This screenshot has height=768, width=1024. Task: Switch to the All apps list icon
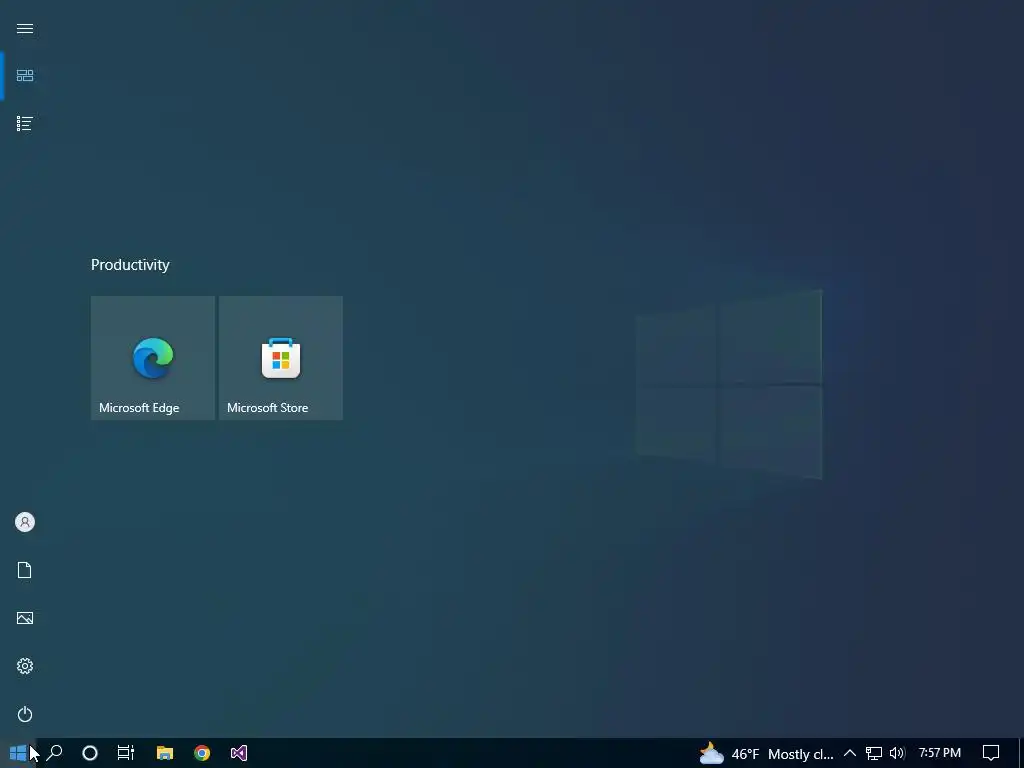(x=25, y=123)
